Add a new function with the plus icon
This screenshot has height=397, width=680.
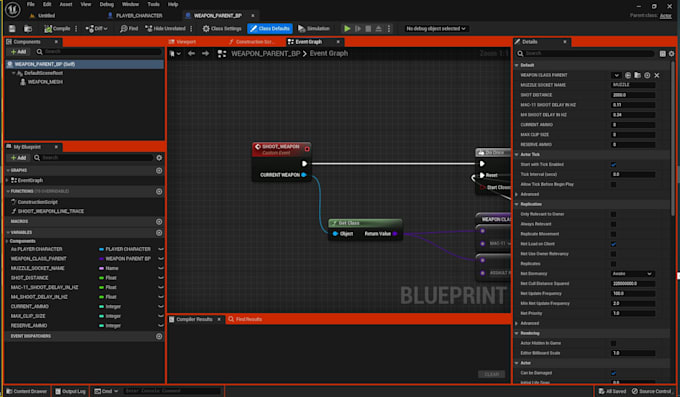pyautogui.click(x=159, y=191)
